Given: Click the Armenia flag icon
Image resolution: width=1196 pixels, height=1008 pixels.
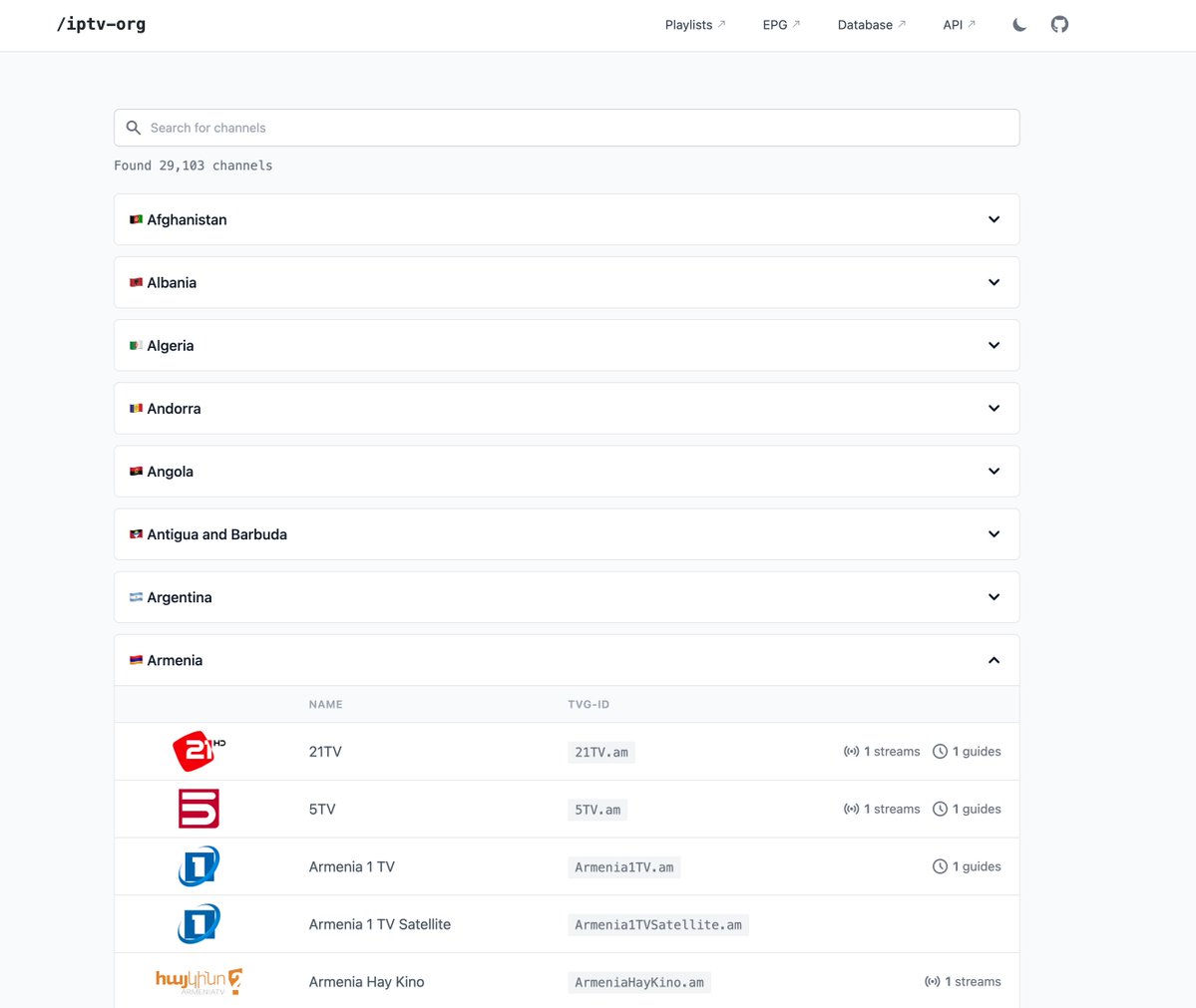Looking at the screenshot, I should coord(136,660).
